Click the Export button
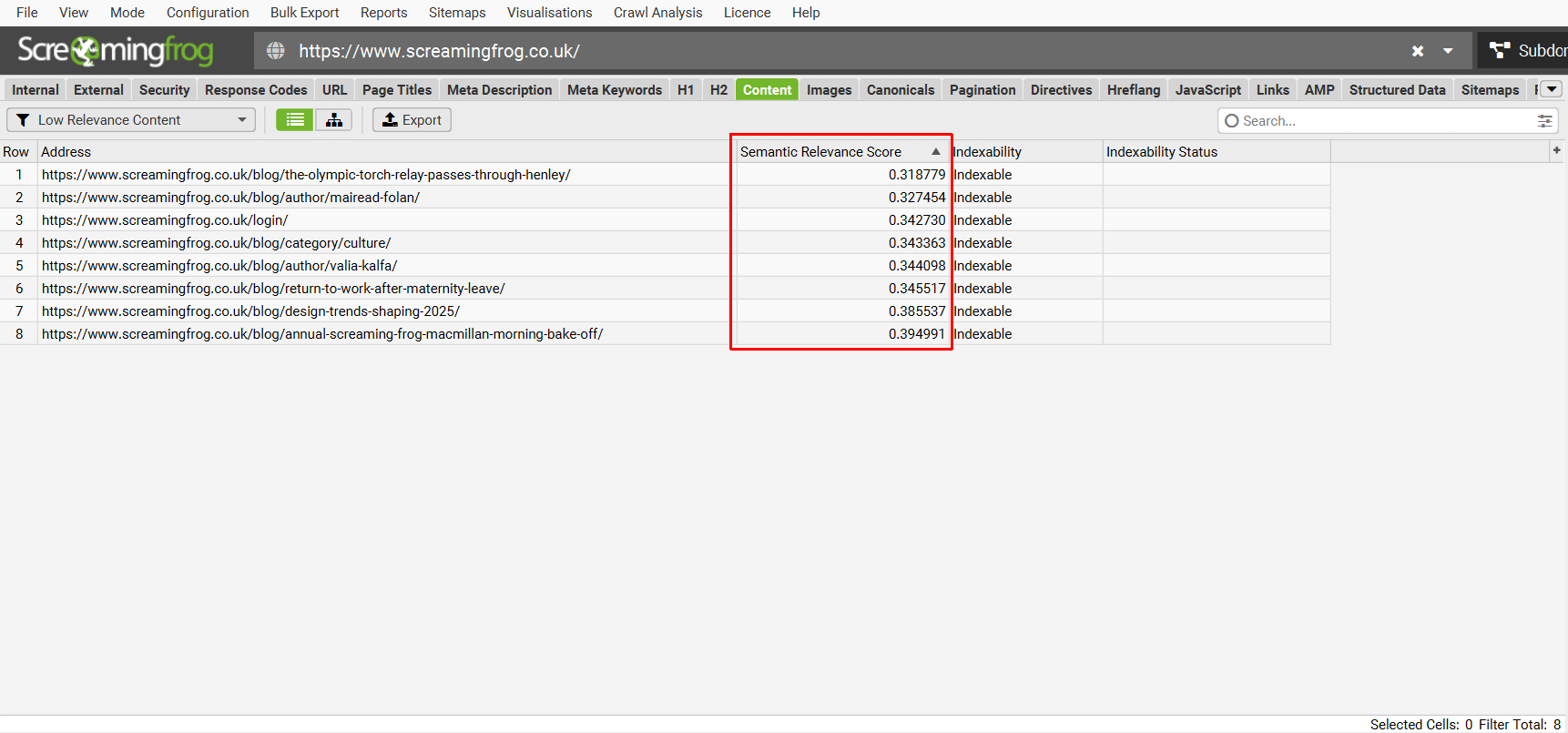 [412, 119]
